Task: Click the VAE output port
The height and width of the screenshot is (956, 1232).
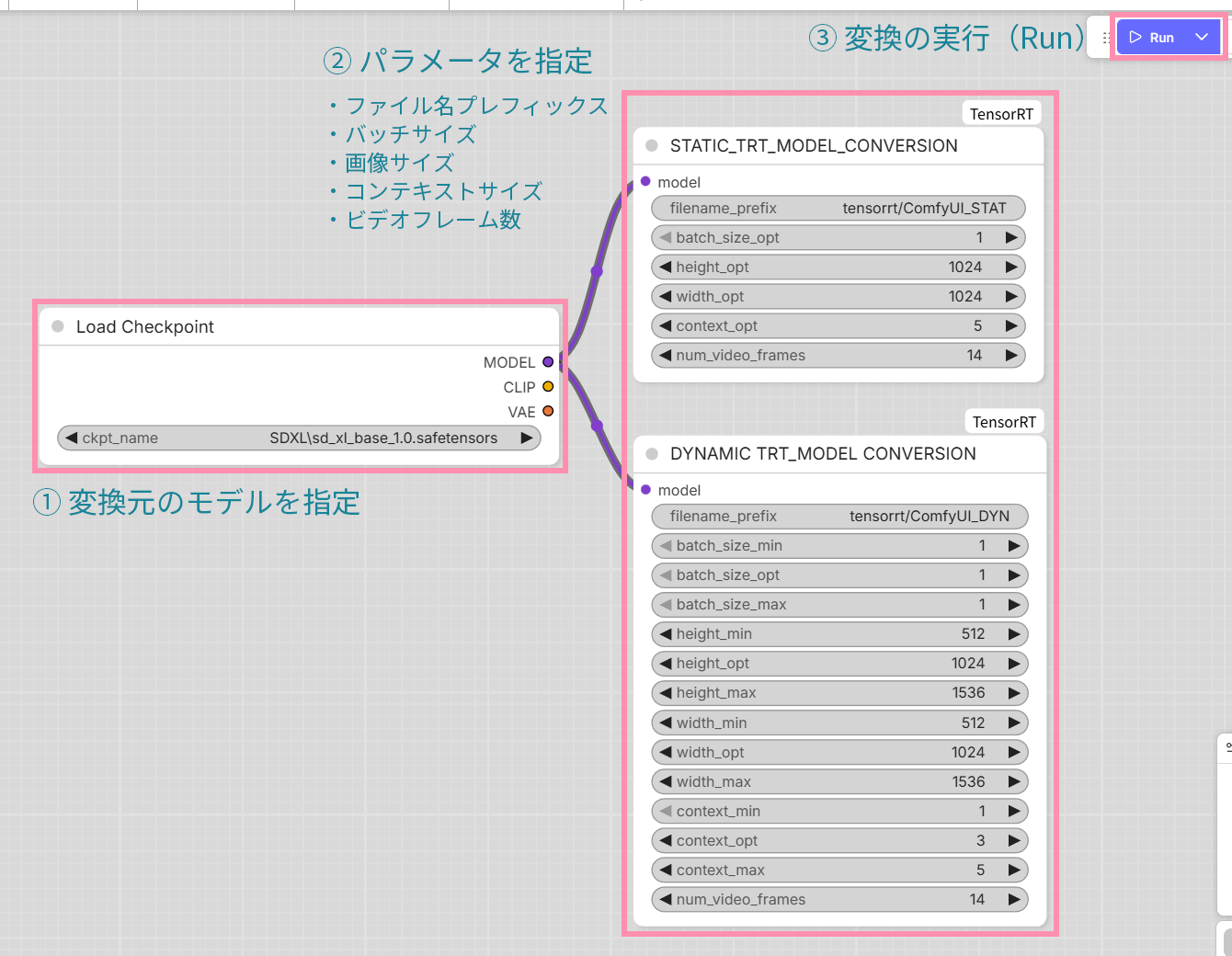Action: 548,412
